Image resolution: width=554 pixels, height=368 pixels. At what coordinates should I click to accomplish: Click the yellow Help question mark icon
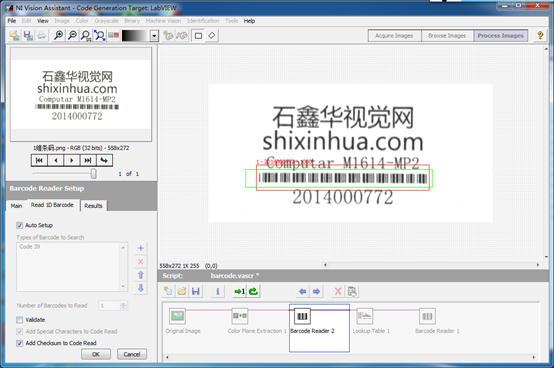(x=540, y=35)
